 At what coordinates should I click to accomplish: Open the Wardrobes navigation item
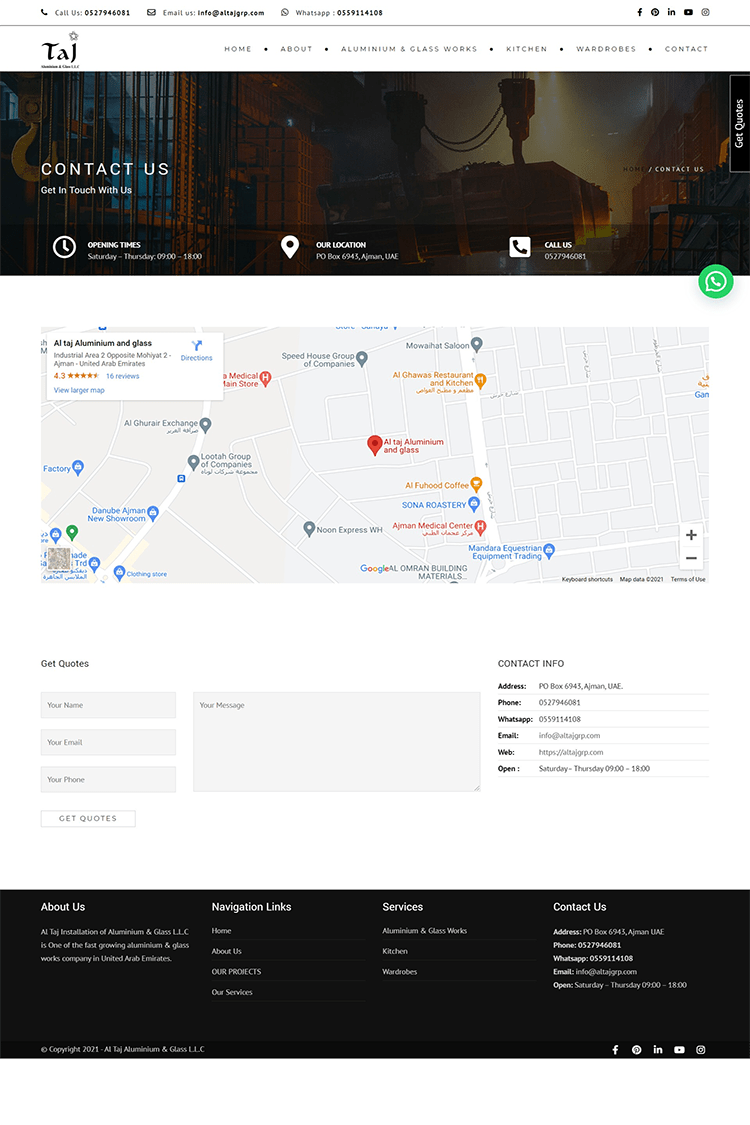(606, 49)
